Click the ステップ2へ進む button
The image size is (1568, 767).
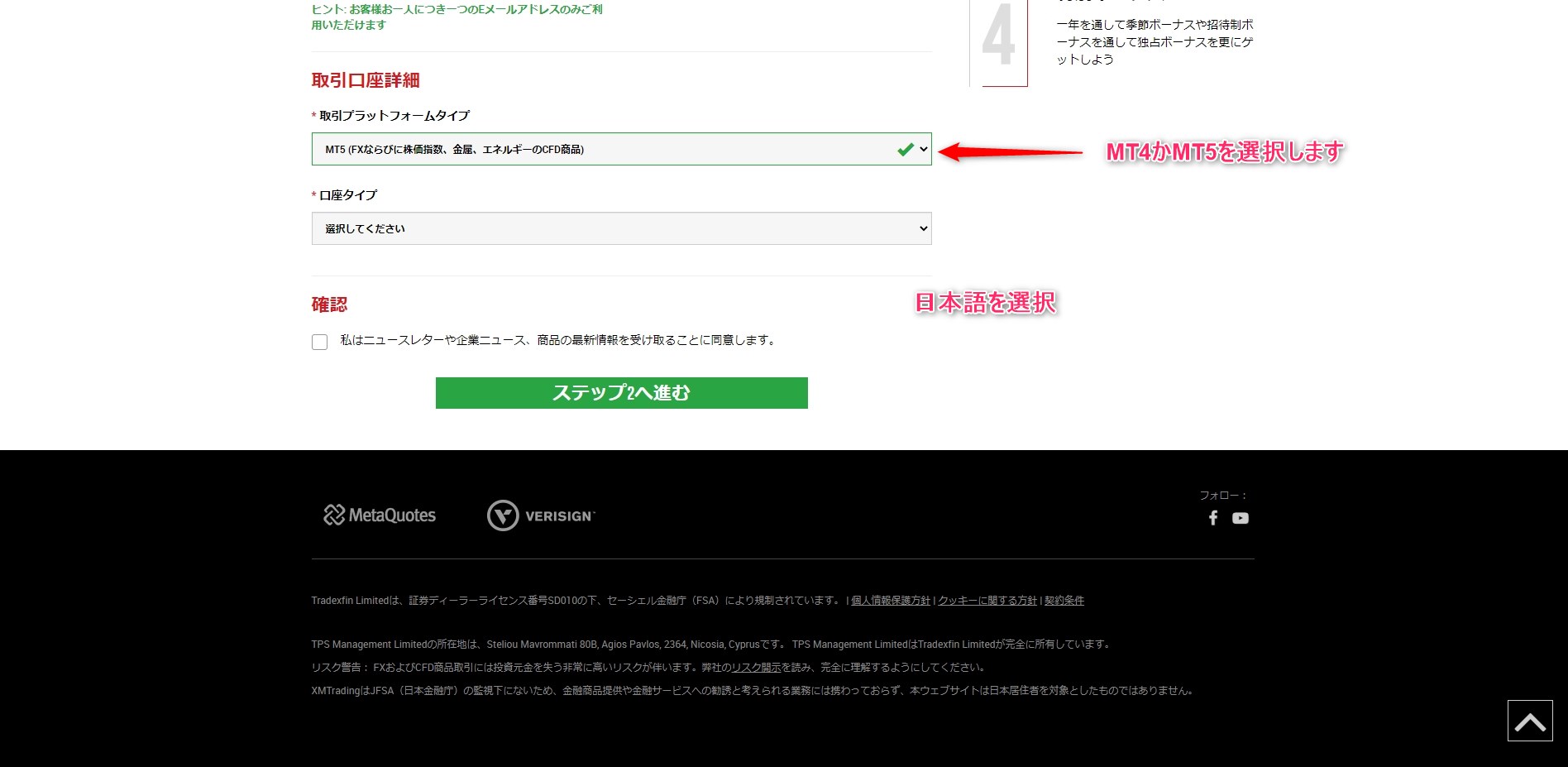point(622,393)
